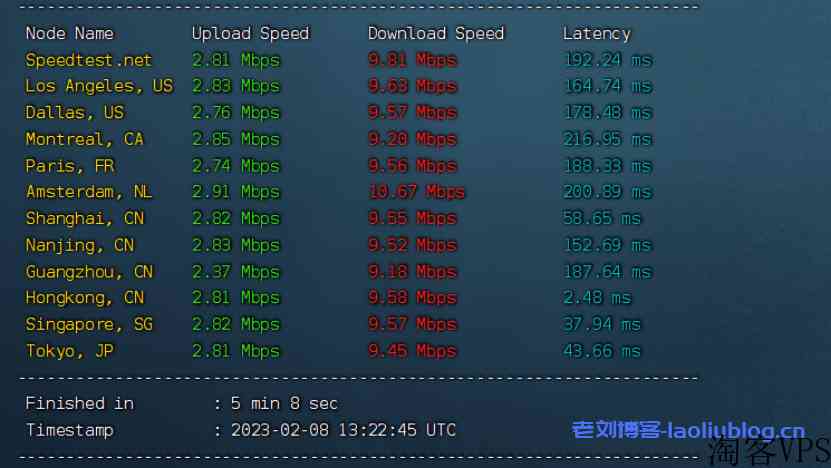Click the Singapore, SG node name
This screenshot has width=831, height=468.
coord(89,324)
